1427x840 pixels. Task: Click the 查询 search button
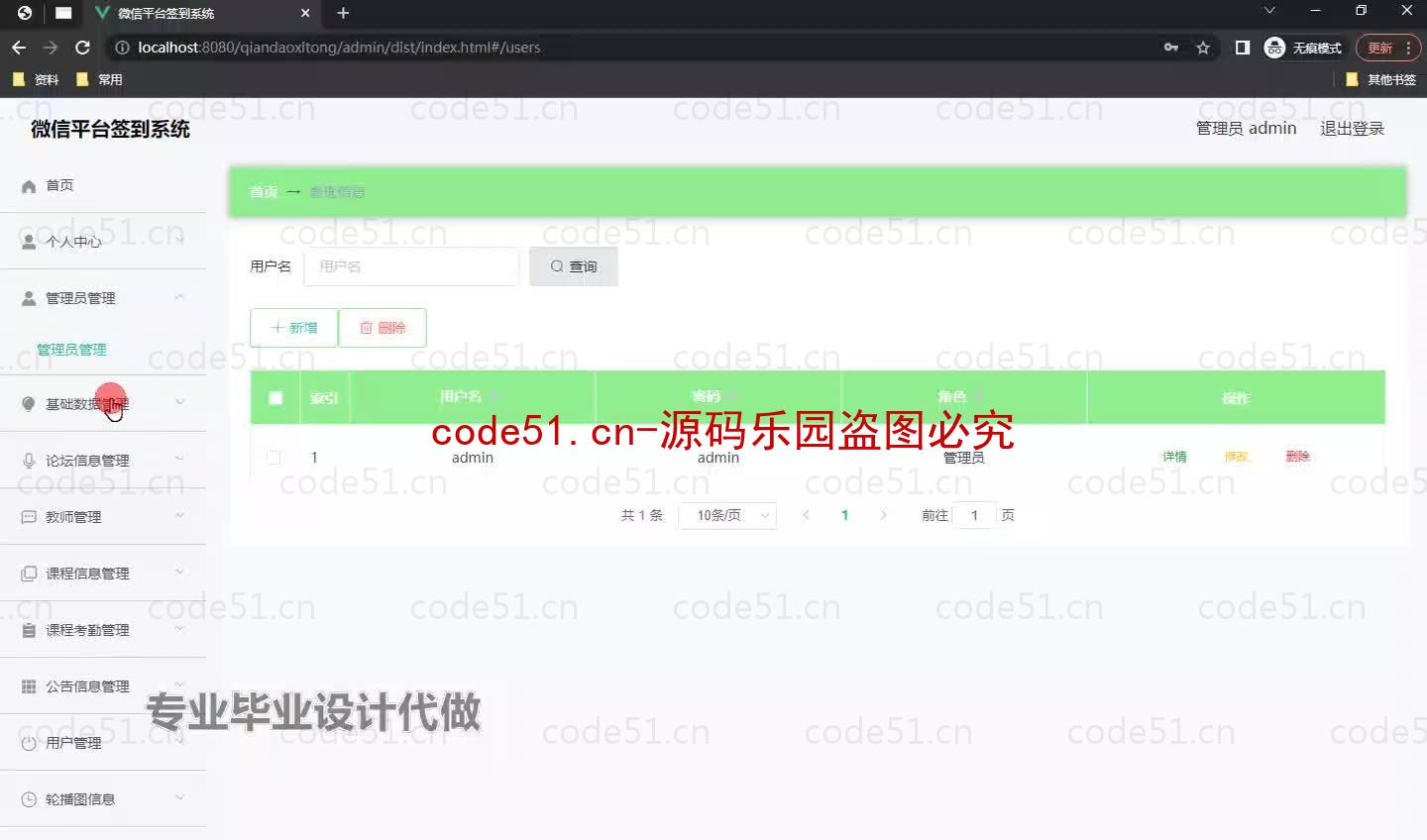pos(574,266)
